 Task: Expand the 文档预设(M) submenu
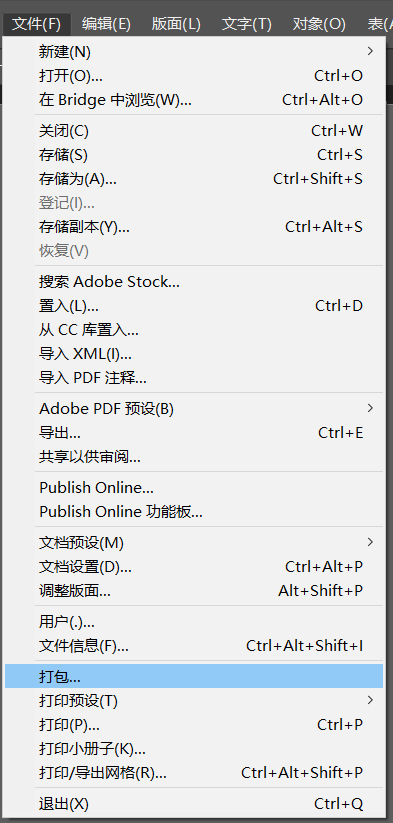pos(194,543)
